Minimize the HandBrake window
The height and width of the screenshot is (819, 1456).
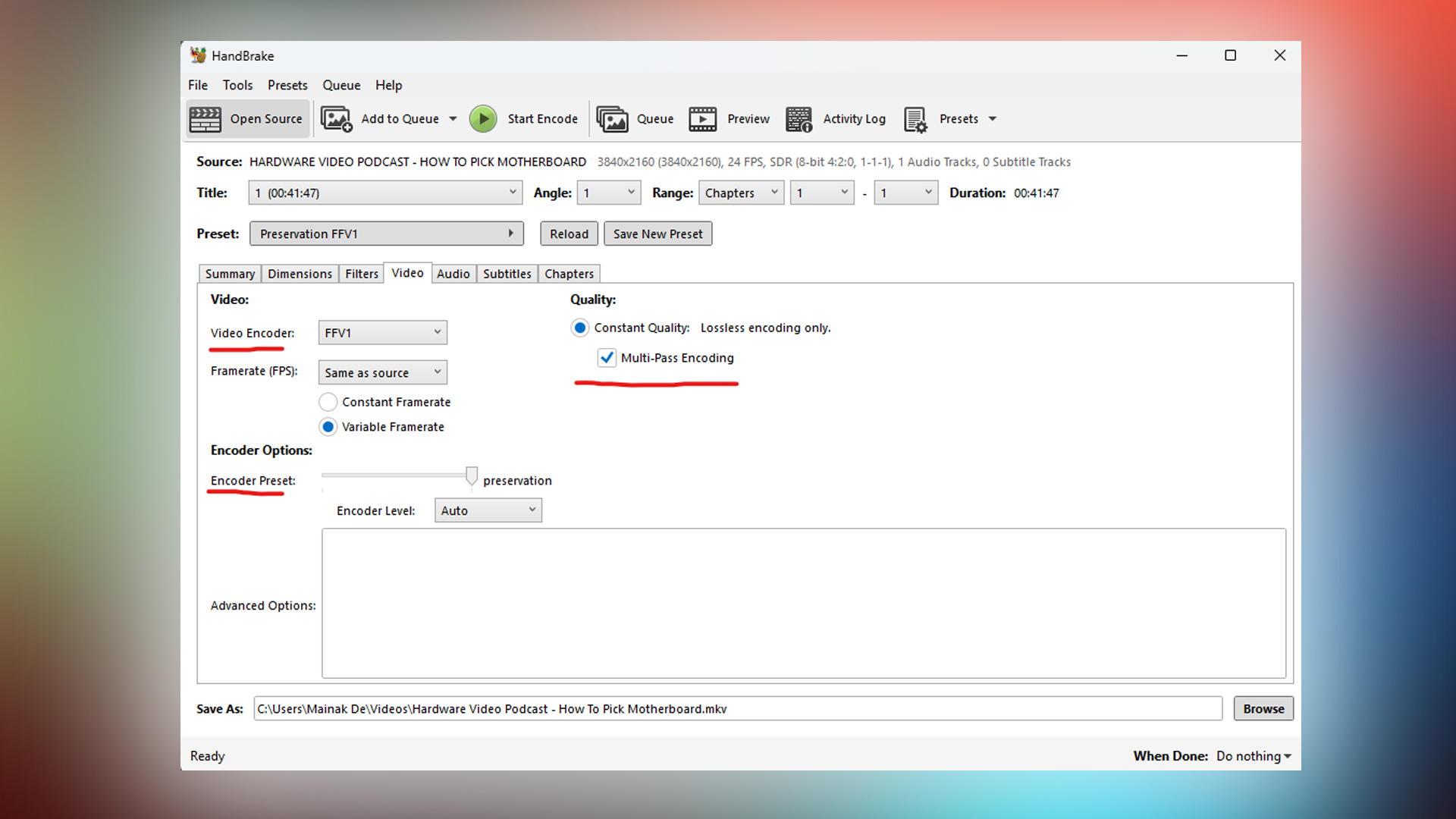point(1181,55)
